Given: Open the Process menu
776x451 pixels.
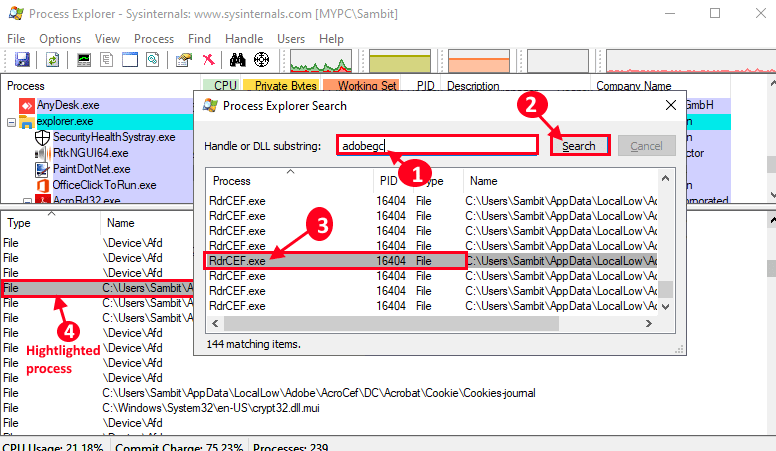Looking at the screenshot, I should coord(154,39).
